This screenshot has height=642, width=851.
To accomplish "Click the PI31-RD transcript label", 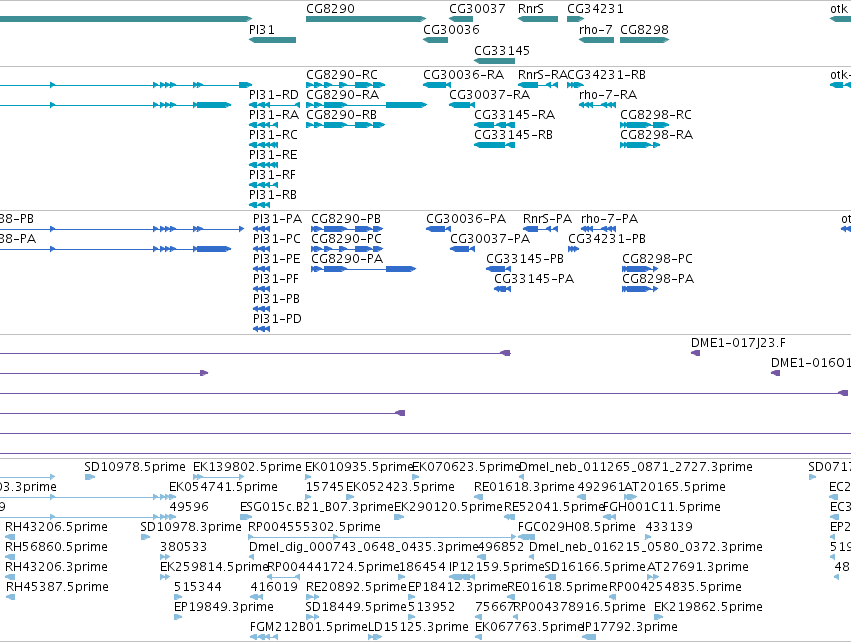I will pos(274,94).
